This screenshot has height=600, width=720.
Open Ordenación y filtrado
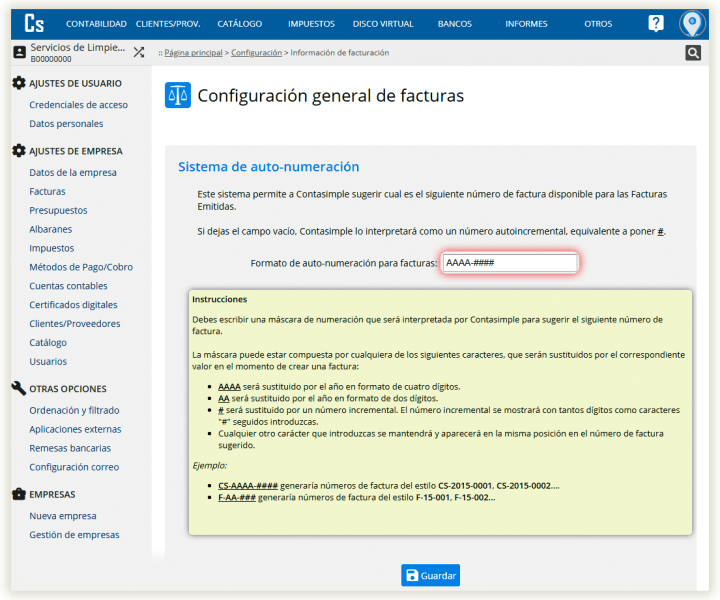point(74,410)
